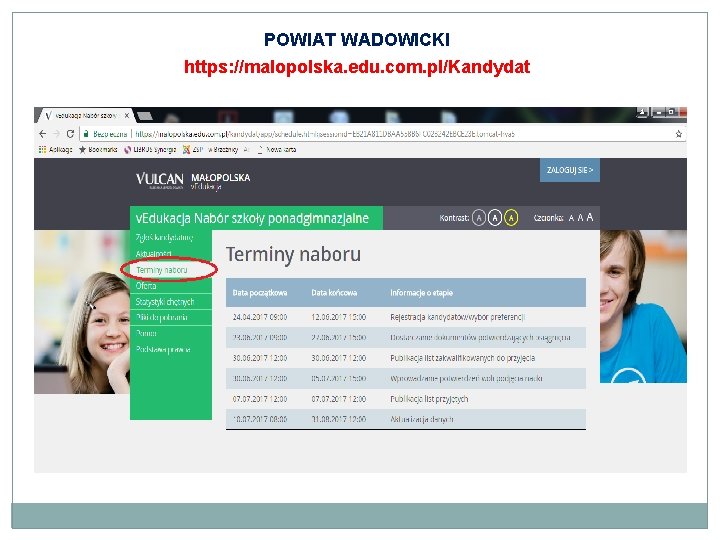
Task: Click the Data początkowa column header
Action: 259,292
